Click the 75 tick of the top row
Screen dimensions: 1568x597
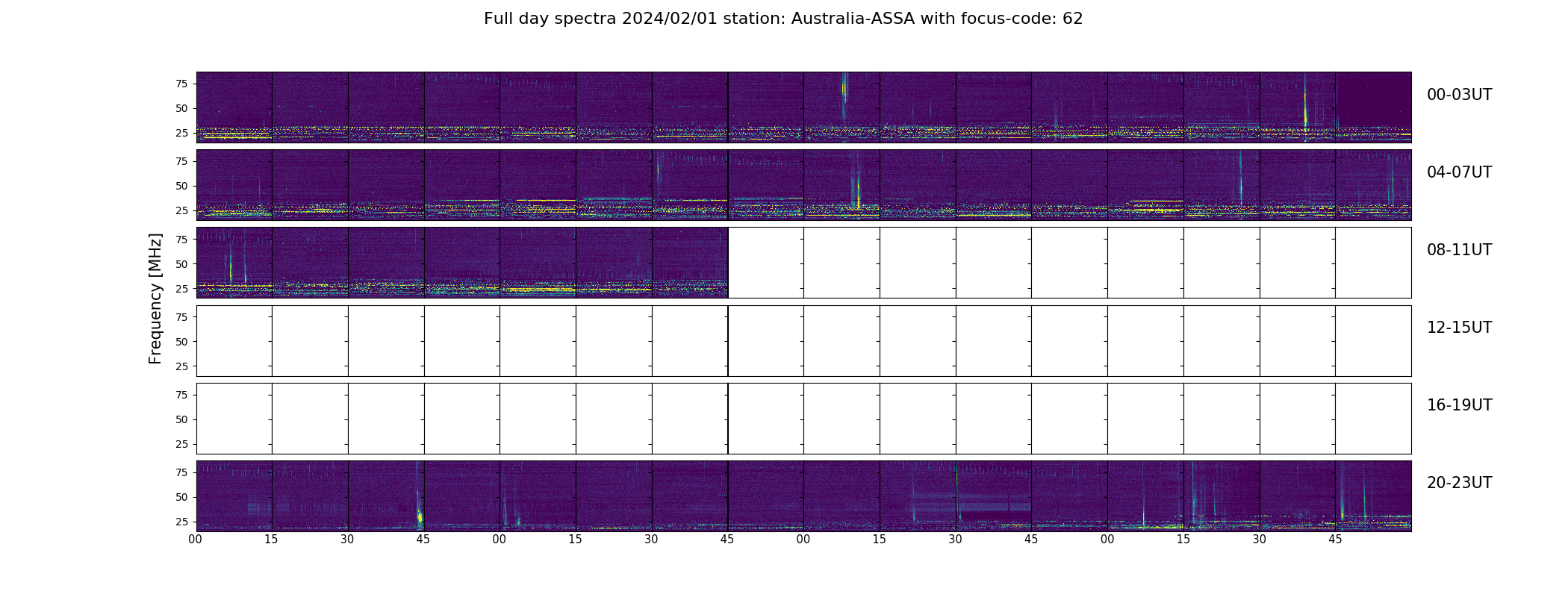[181, 84]
